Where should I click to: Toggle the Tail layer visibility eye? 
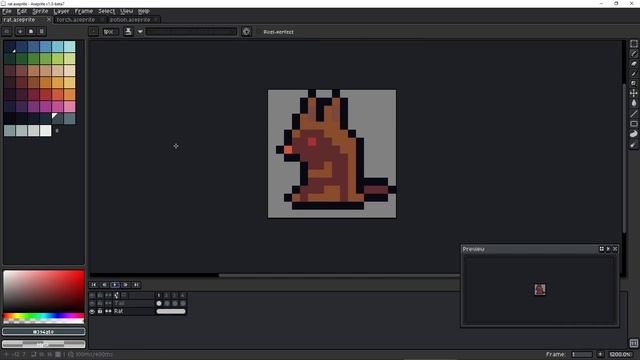92,303
